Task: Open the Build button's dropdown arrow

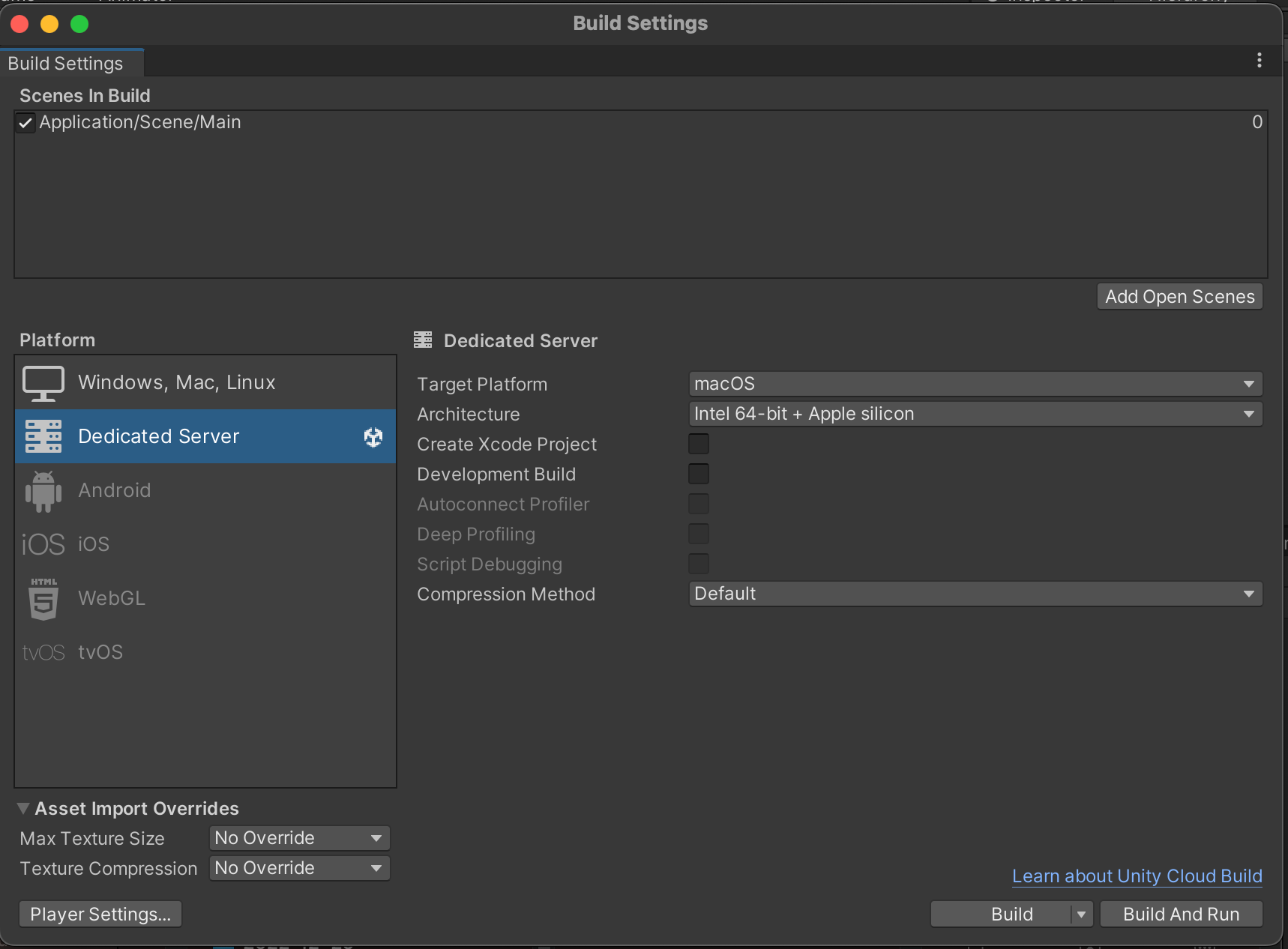Action: (x=1081, y=915)
